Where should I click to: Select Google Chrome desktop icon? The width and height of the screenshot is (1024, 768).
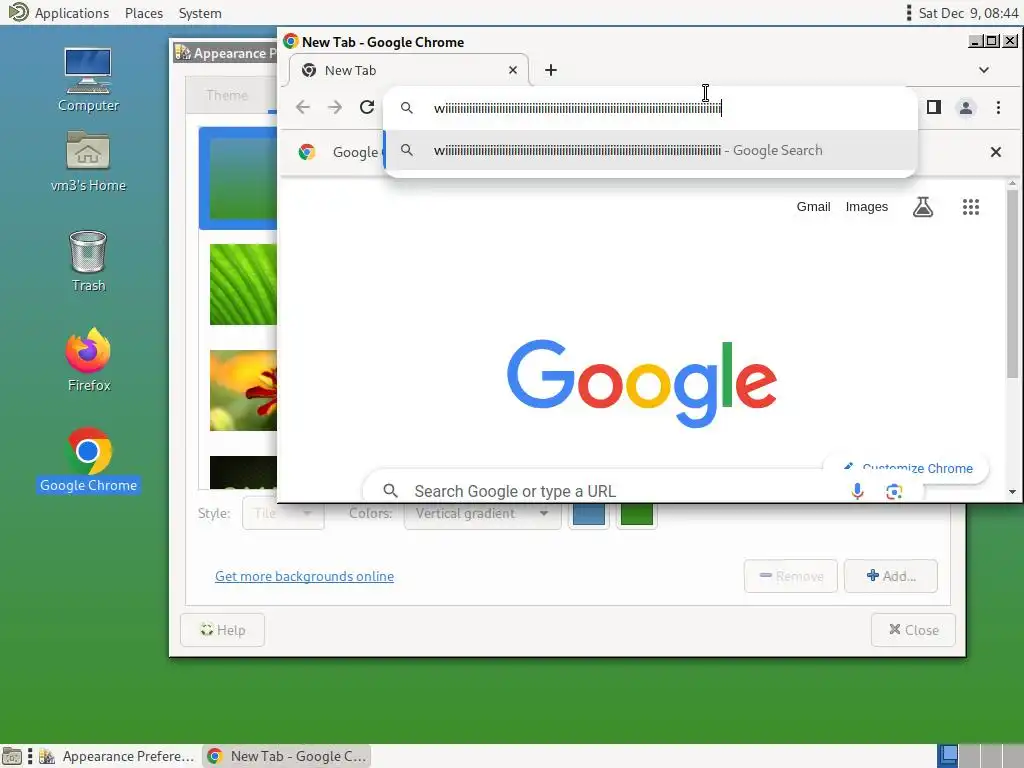pyautogui.click(x=88, y=460)
